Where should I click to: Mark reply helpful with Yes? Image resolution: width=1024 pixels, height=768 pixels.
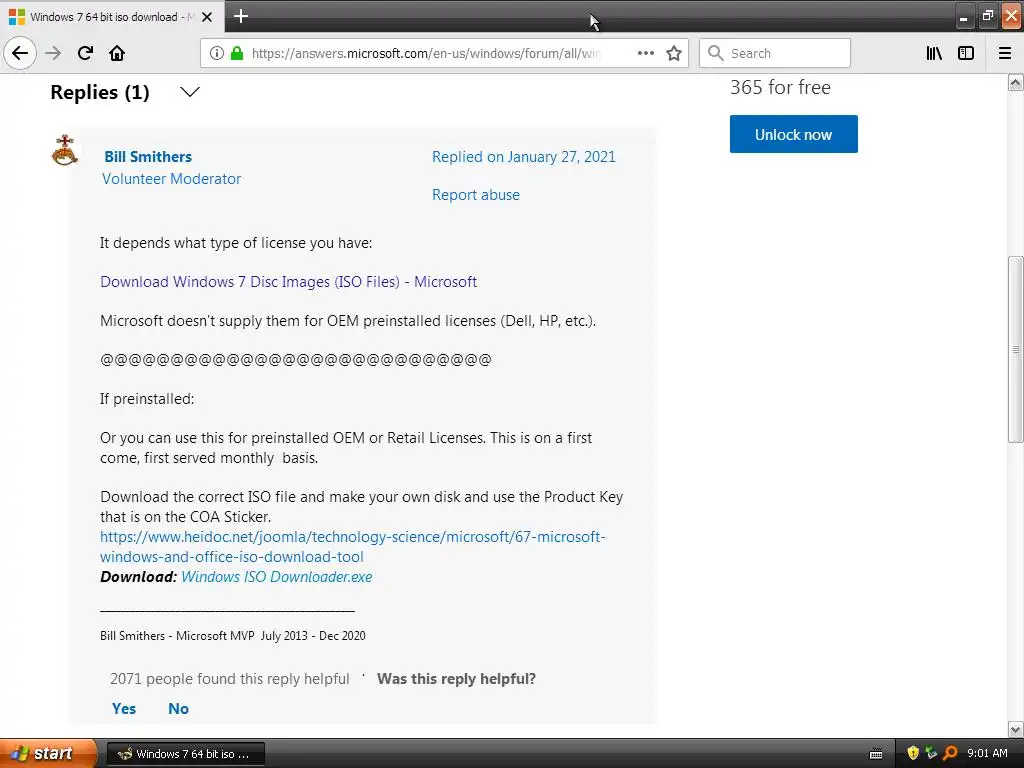pos(124,709)
